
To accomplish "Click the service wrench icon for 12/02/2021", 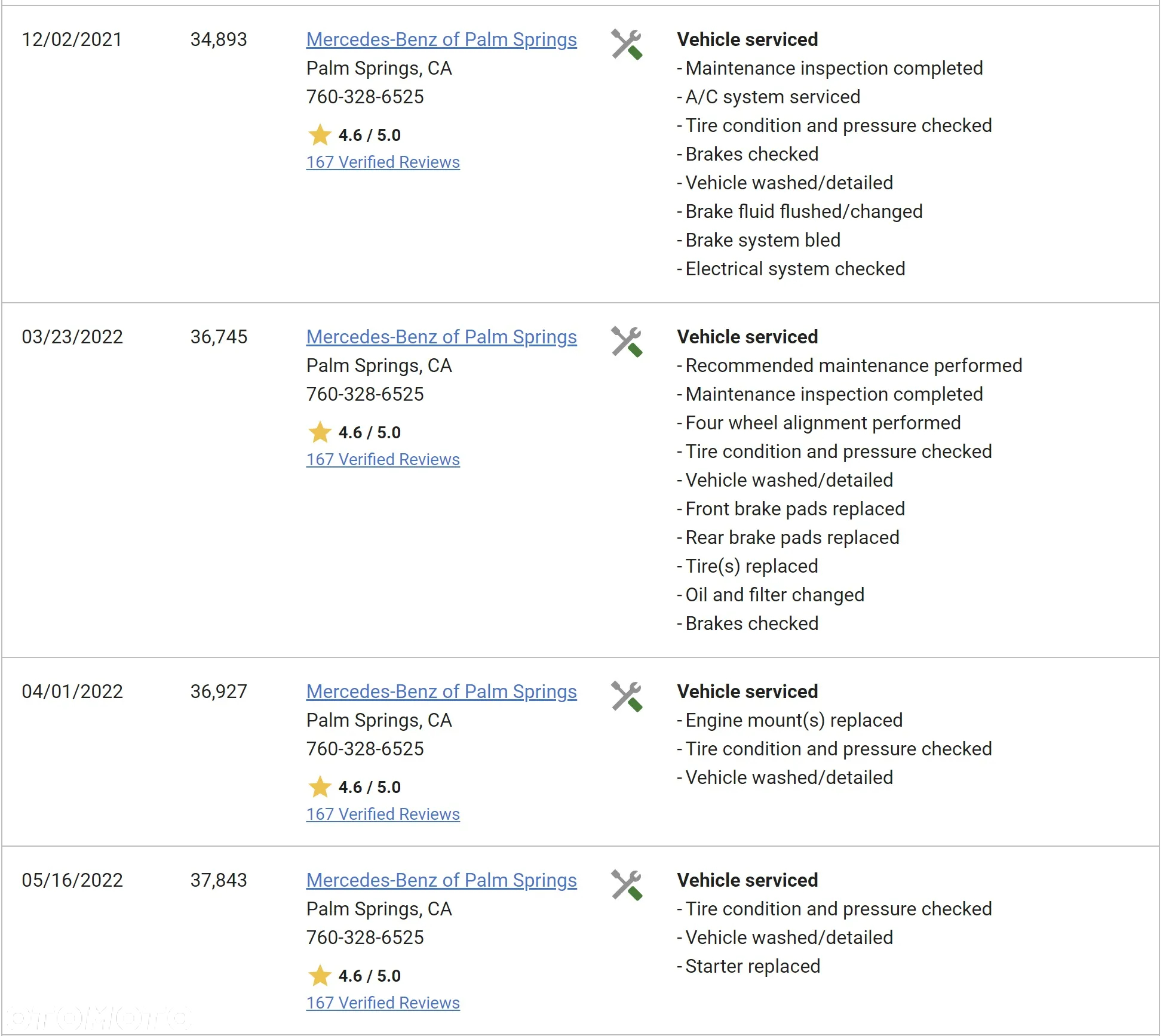I will 627,45.
